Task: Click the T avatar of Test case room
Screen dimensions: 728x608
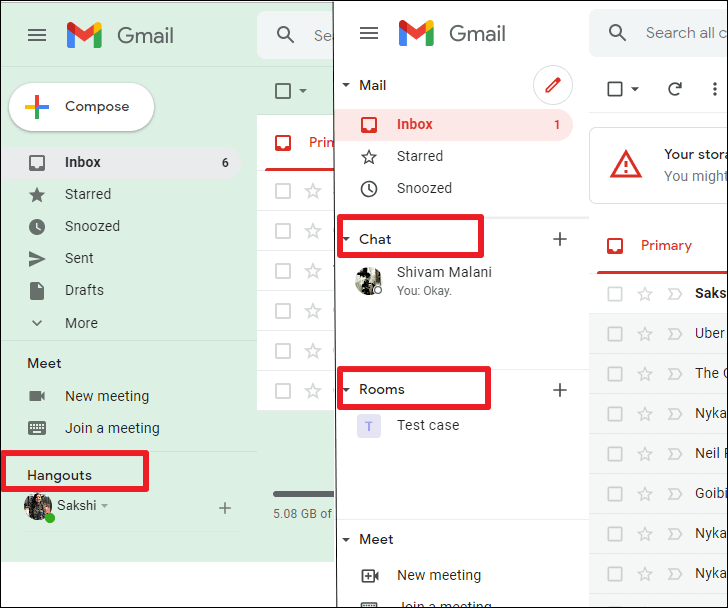Action: pos(369,426)
